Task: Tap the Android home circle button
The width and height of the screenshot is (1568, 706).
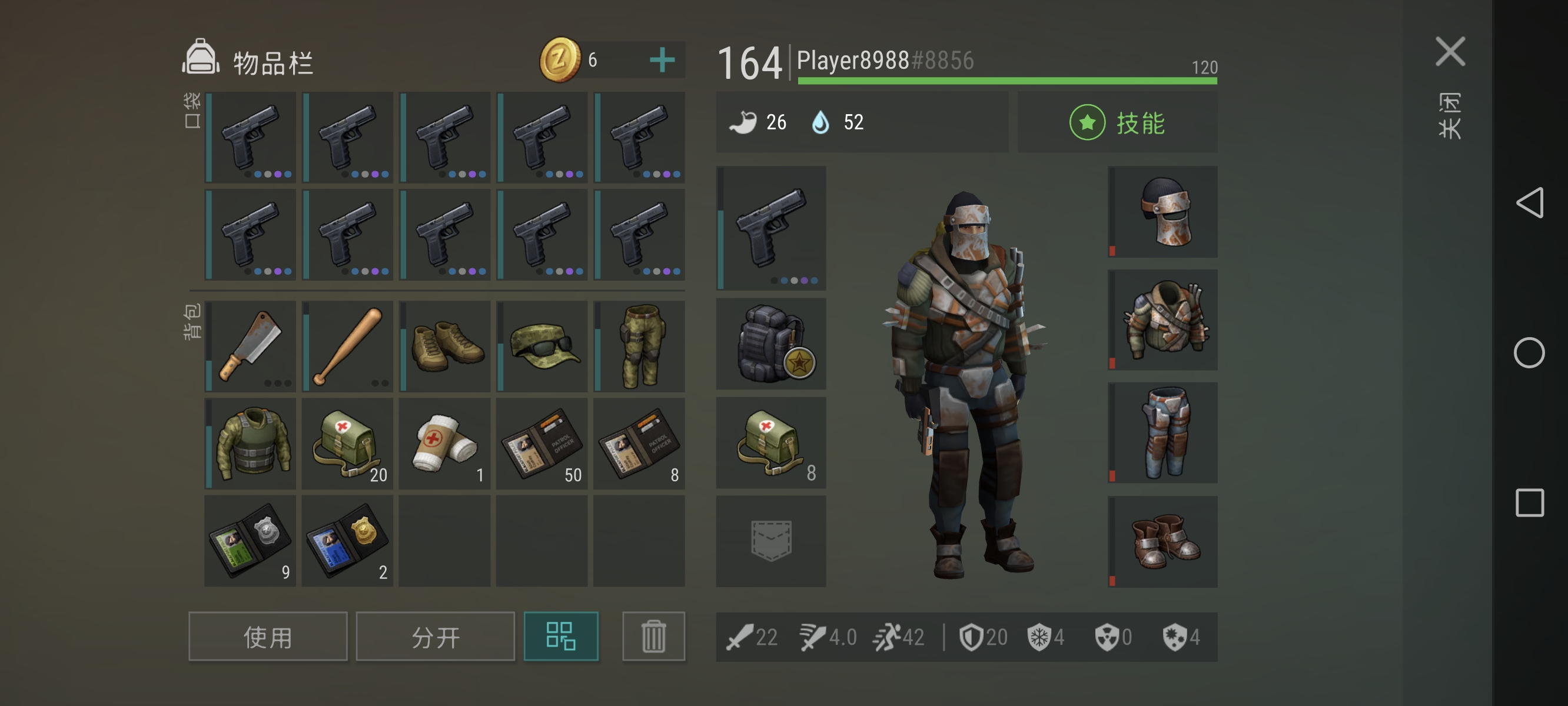Action: [x=1530, y=353]
